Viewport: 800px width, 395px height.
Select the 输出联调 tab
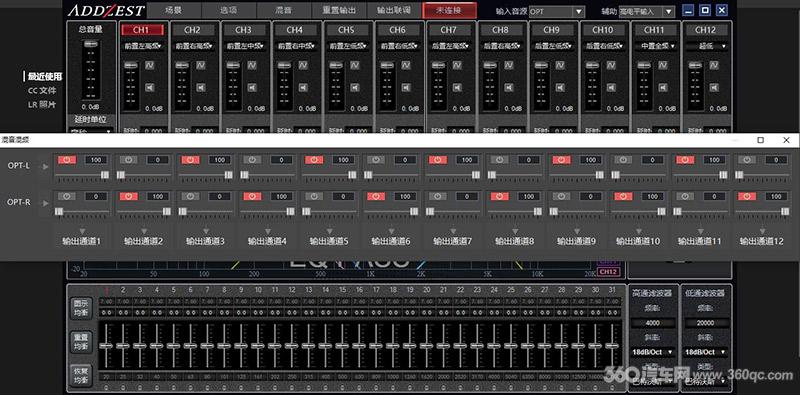click(x=394, y=10)
